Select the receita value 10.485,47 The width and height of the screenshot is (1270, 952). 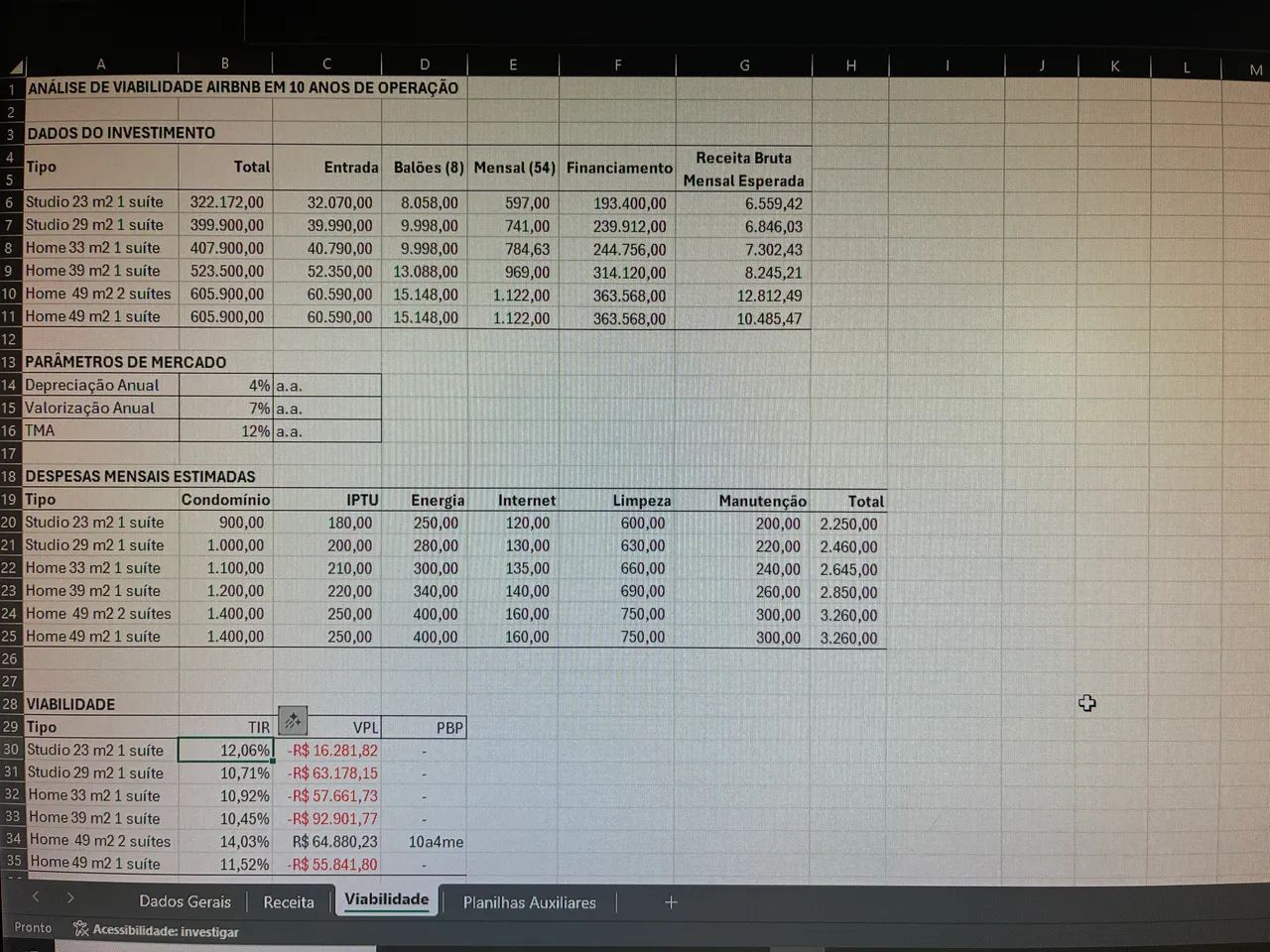click(769, 319)
